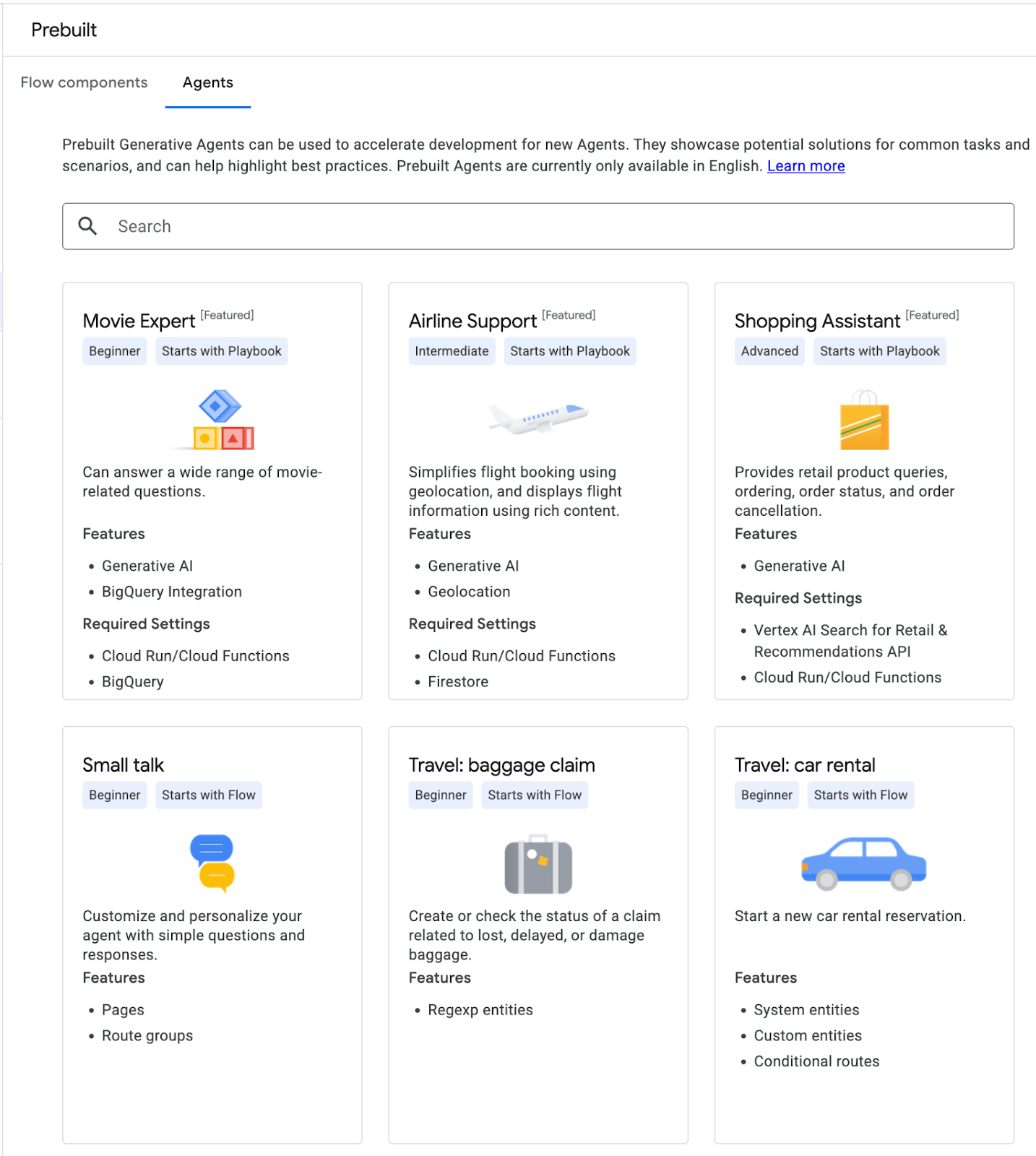Switch to the Flow components tab
1036x1156 pixels.
tap(84, 82)
